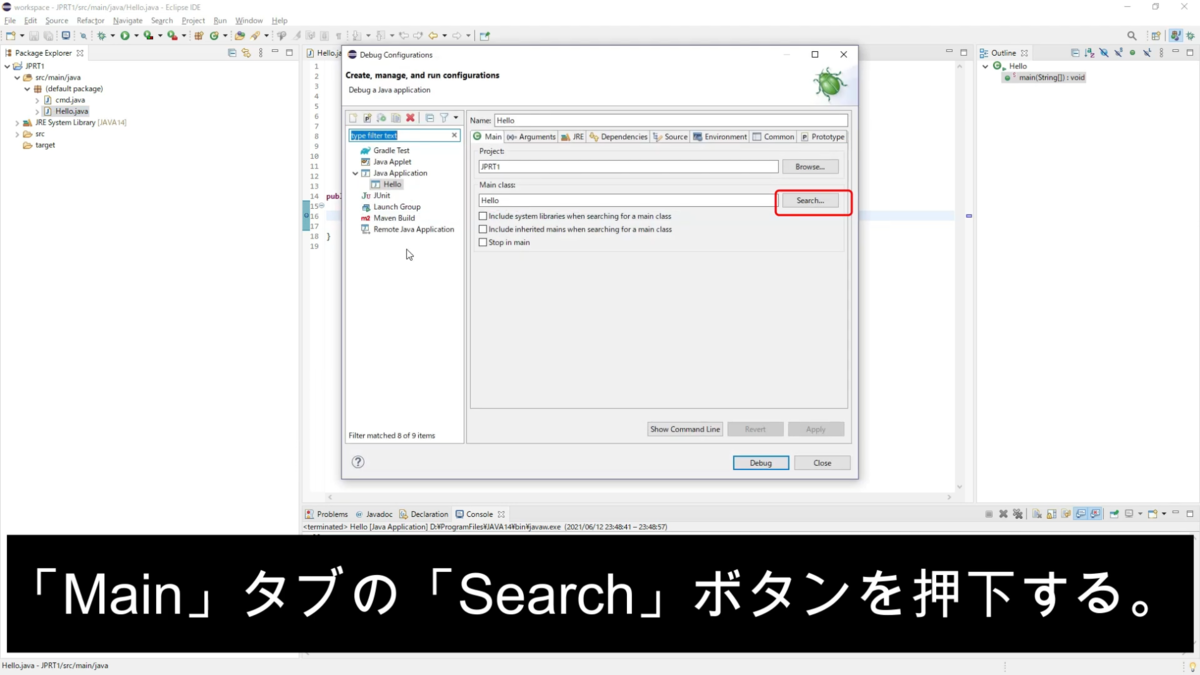
Task: Open the filter dropdown arrow in dialog toolbar
Action: 456,118
